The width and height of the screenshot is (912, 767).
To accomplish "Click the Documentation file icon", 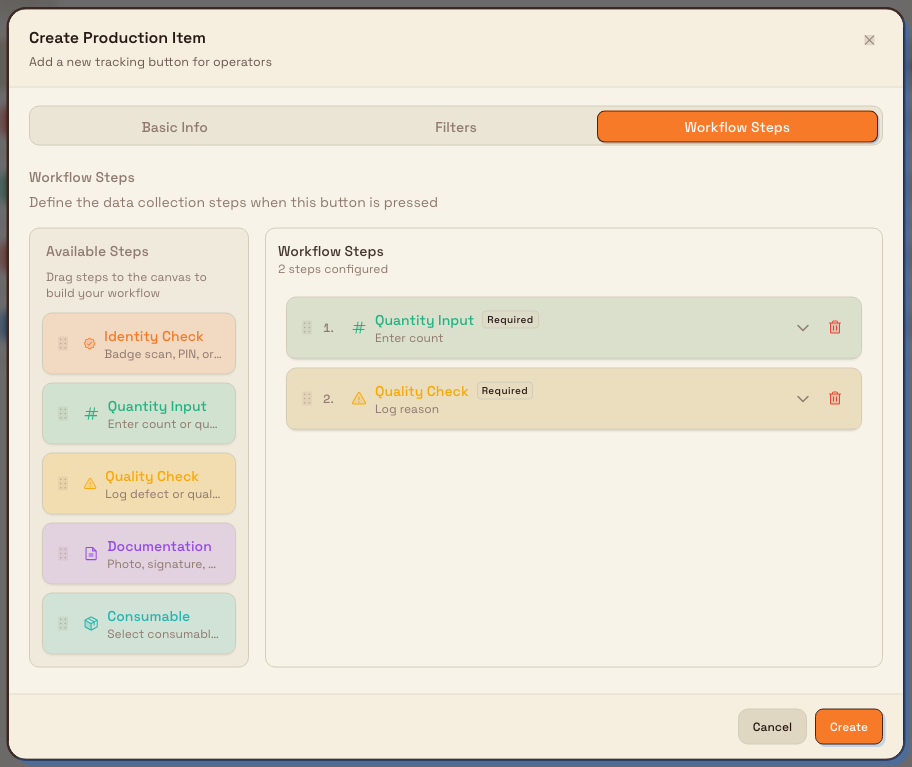I will pos(91,553).
